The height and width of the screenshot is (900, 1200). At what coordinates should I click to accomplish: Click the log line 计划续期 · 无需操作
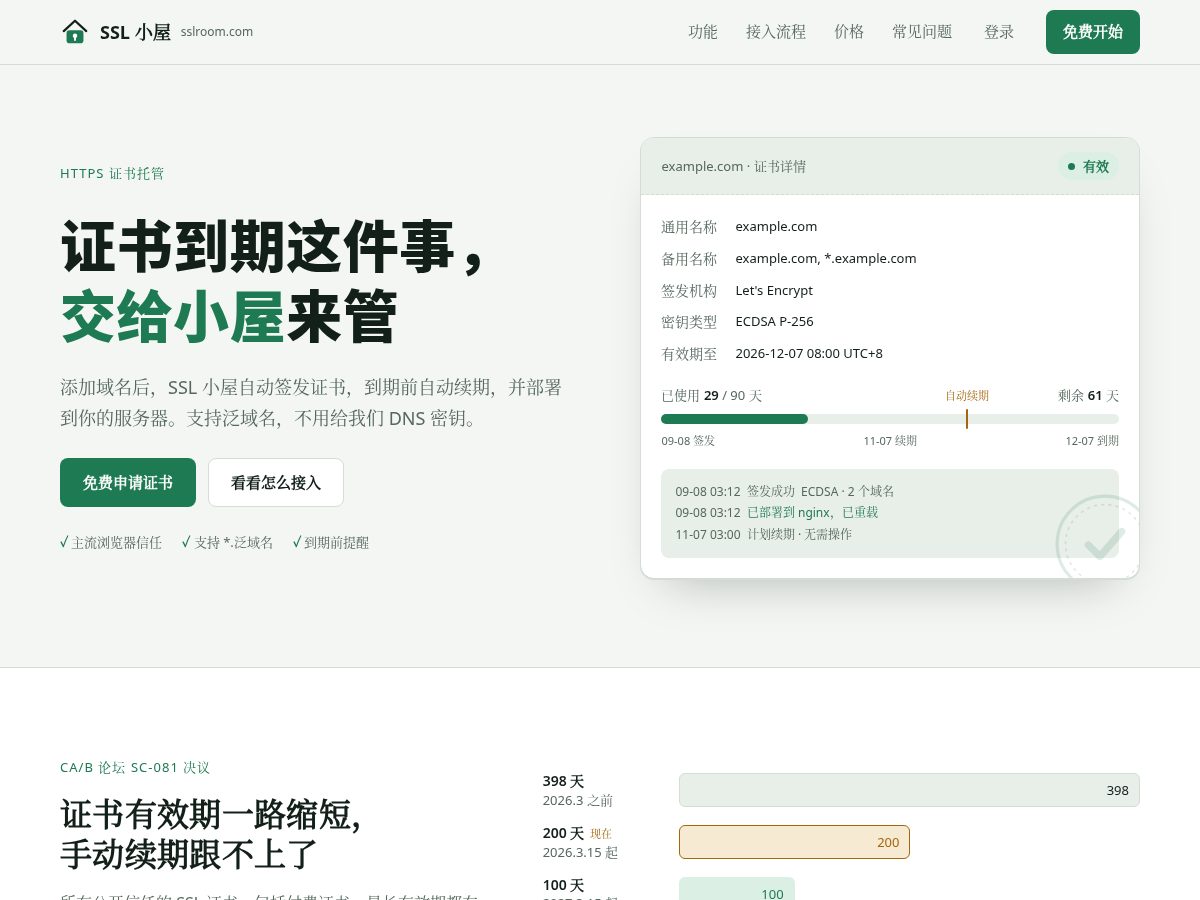799,535
